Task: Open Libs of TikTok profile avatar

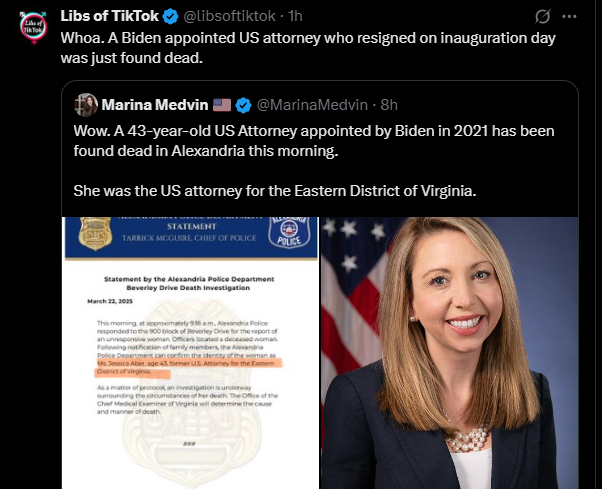Action: point(33,27)
